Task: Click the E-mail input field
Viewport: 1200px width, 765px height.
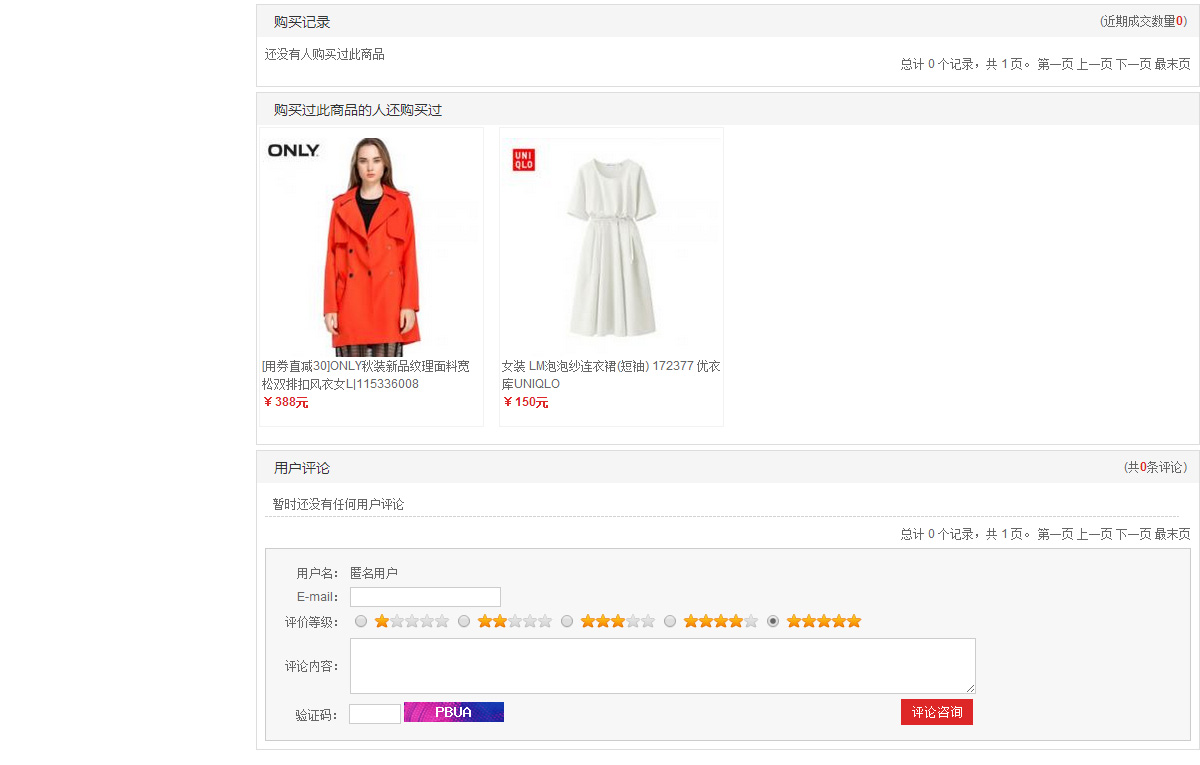Action: [425, 597]
